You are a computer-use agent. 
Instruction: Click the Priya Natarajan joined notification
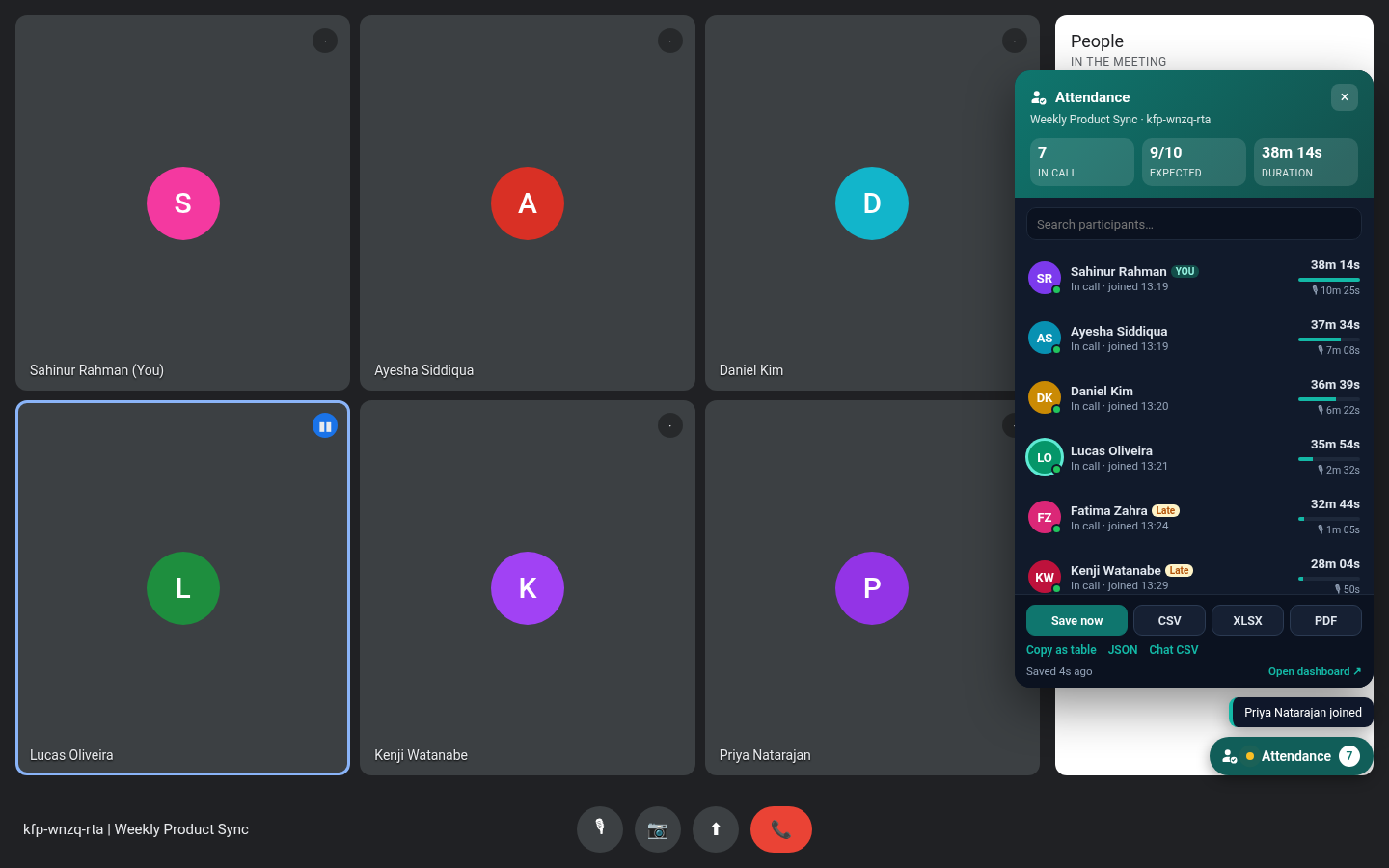coord(1302,713)
